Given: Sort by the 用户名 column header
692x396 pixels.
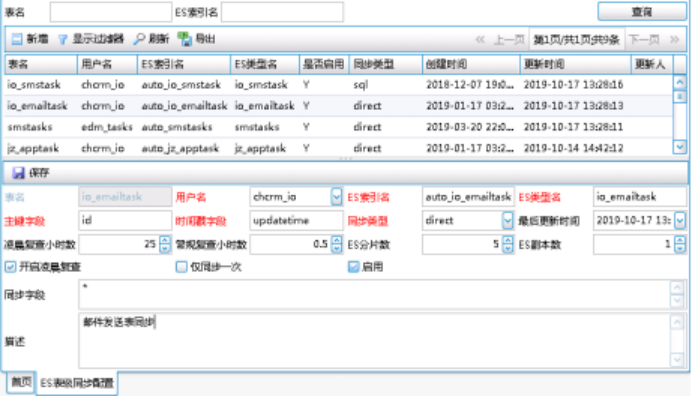Looking at the screenshot, I should [x=107, y=64].
